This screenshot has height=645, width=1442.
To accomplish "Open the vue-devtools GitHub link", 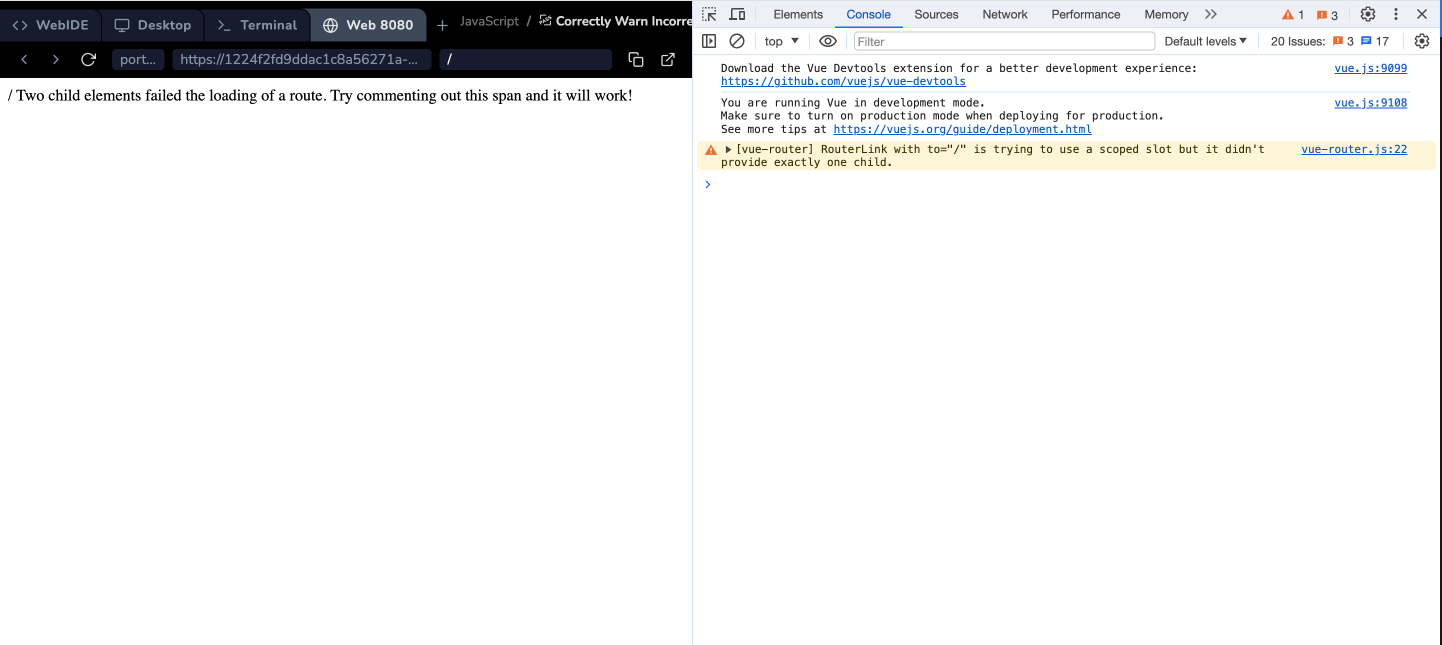I will [843, 81].
